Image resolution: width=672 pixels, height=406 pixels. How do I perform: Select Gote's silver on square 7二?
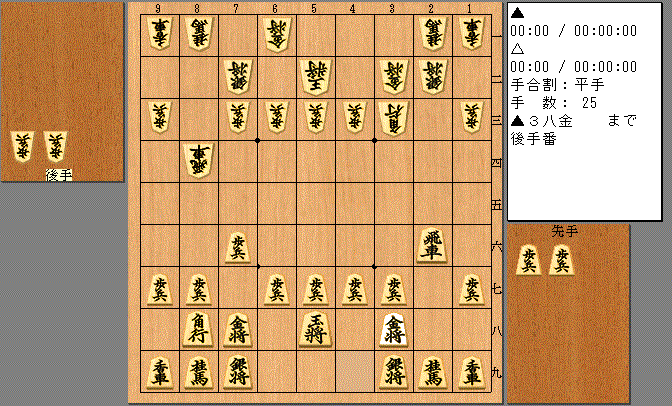click(x=237, y=77)
